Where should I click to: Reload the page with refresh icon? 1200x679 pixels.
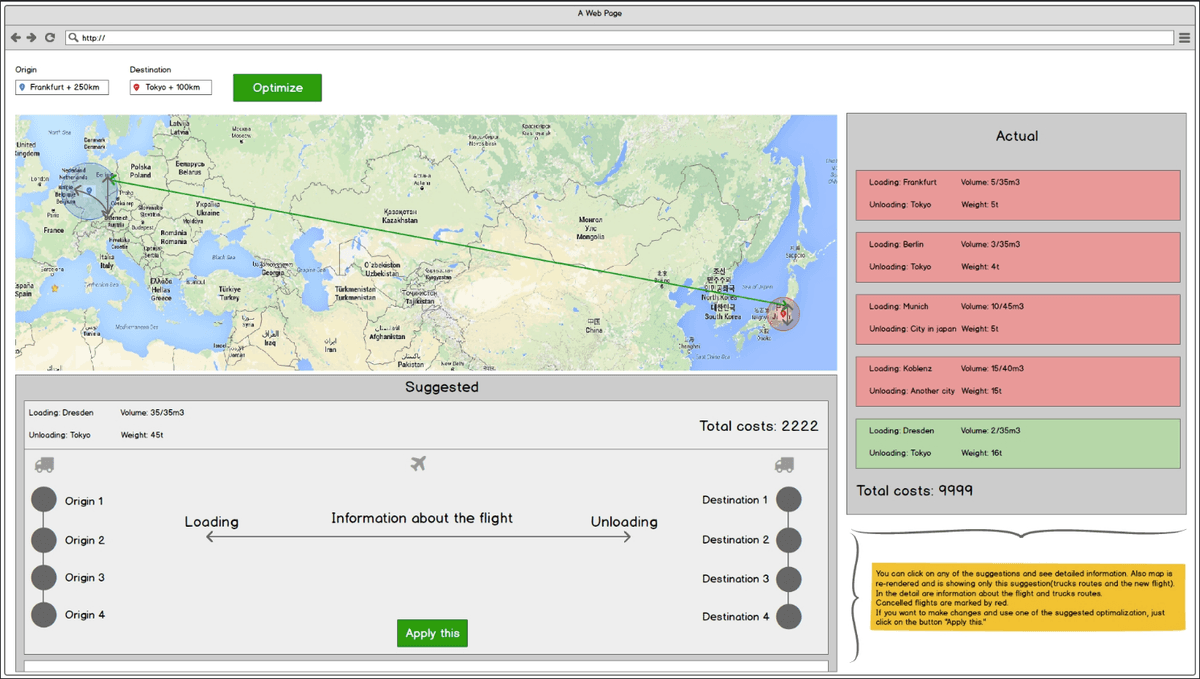tap(49, 38)
